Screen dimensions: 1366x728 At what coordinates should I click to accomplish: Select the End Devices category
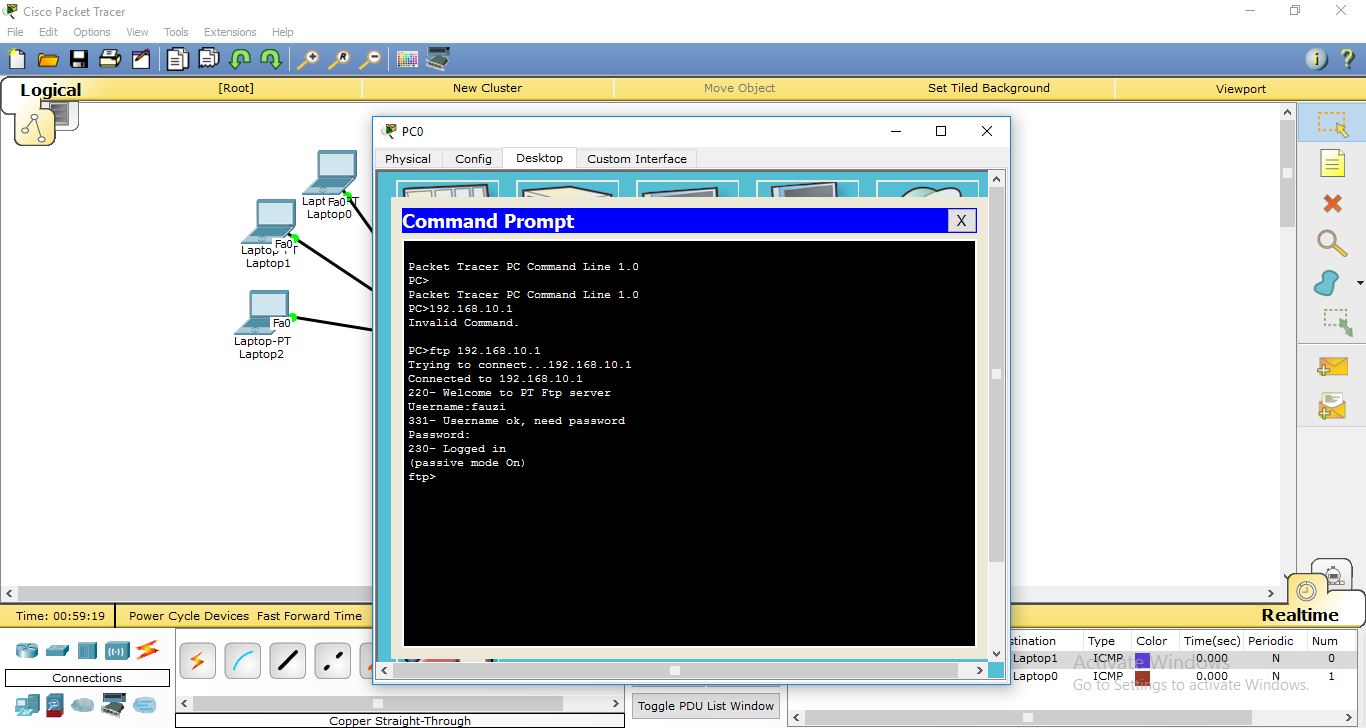pyautogui.click(x=27, y=705)
